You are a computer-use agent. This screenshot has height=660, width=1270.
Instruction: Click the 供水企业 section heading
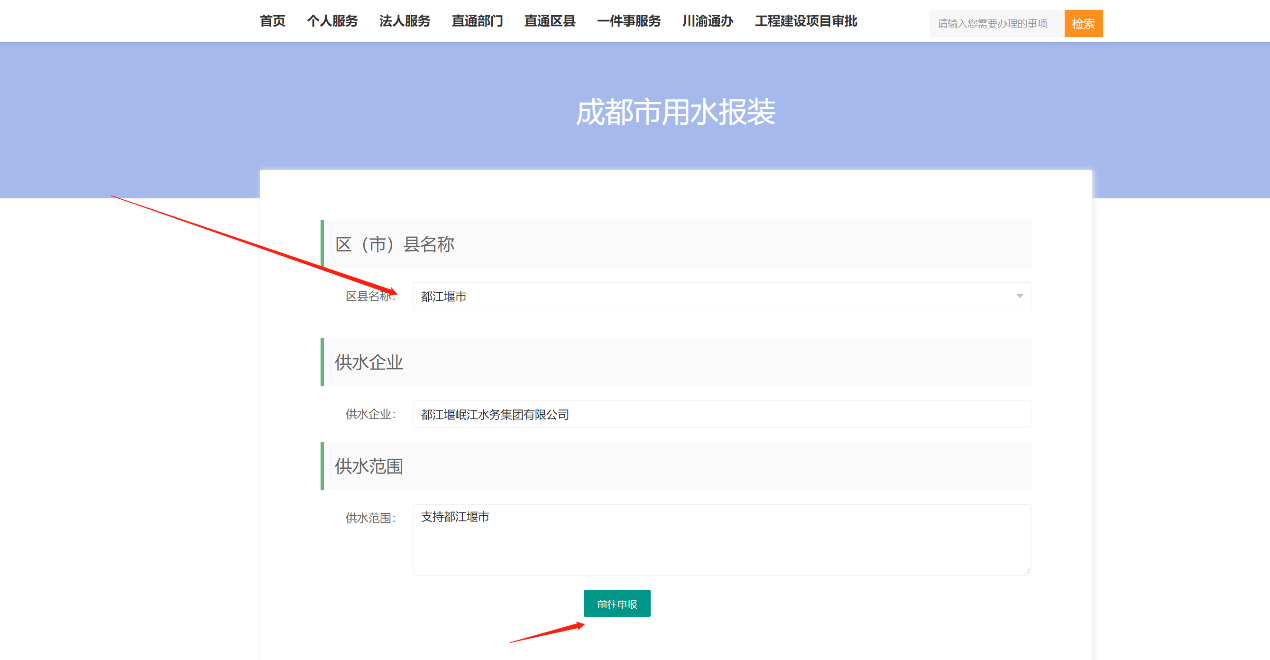click(x=369, y=362)
